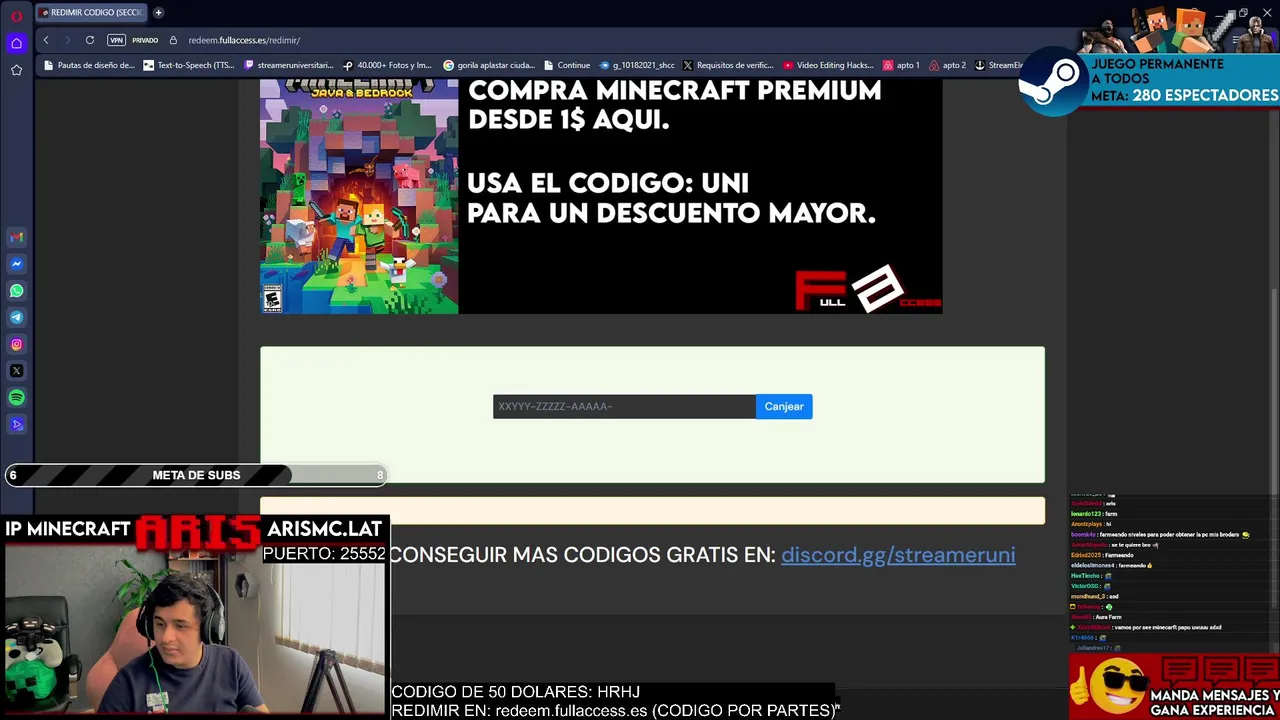Screen dimensions: 1280x720
Task: Open Instagram in the Opera sidebar
Action: 16,344
